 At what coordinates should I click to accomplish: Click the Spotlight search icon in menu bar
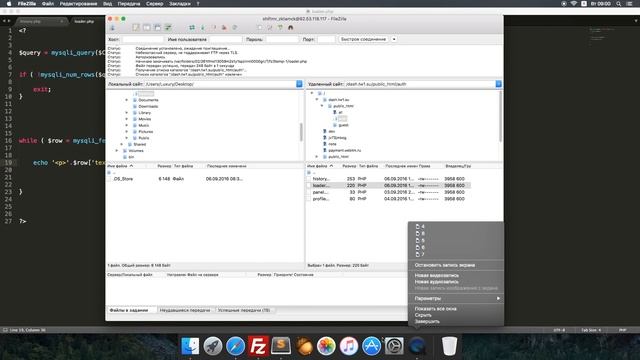click(x=619, y=4)
